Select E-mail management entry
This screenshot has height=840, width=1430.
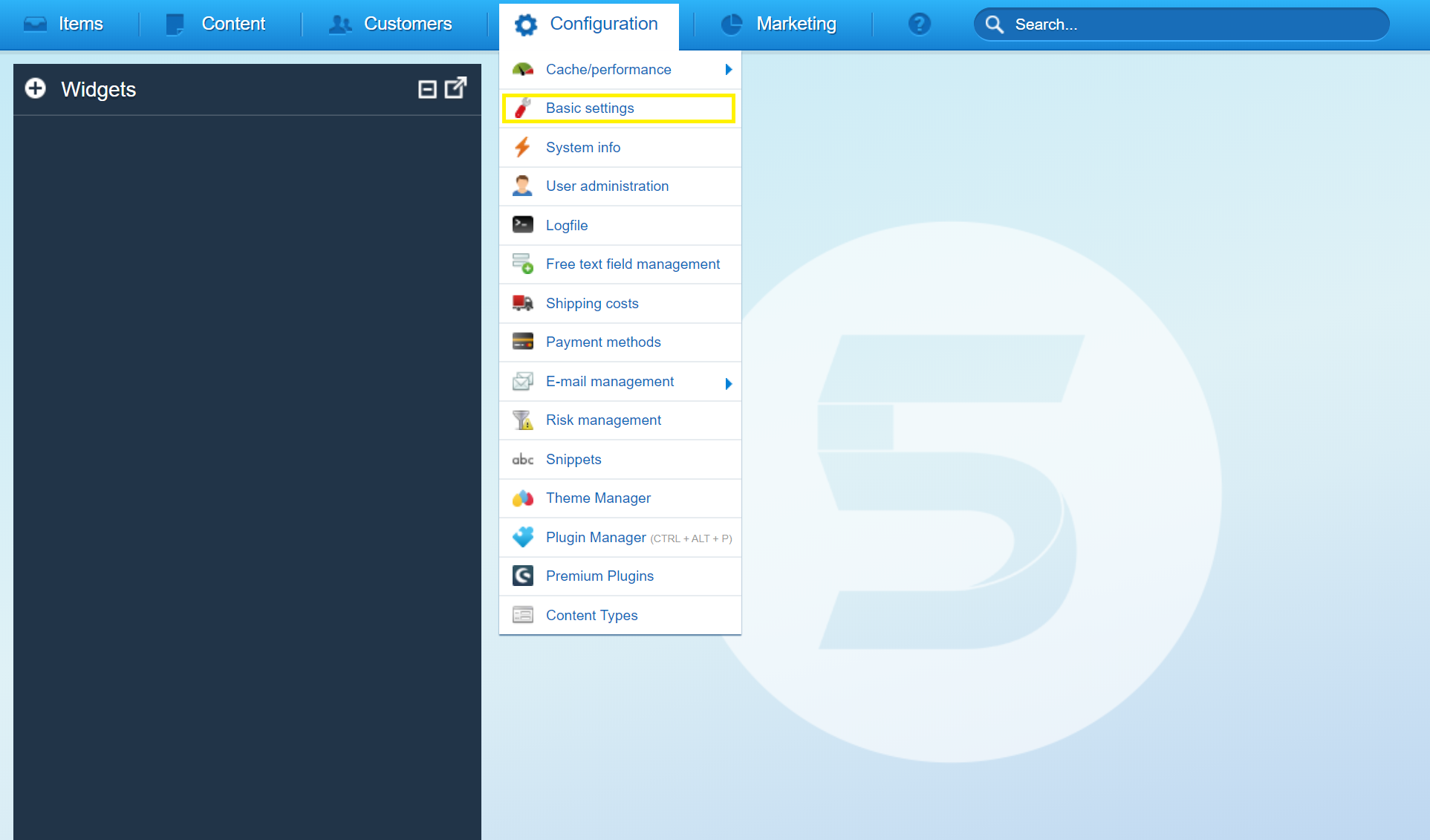620,381
